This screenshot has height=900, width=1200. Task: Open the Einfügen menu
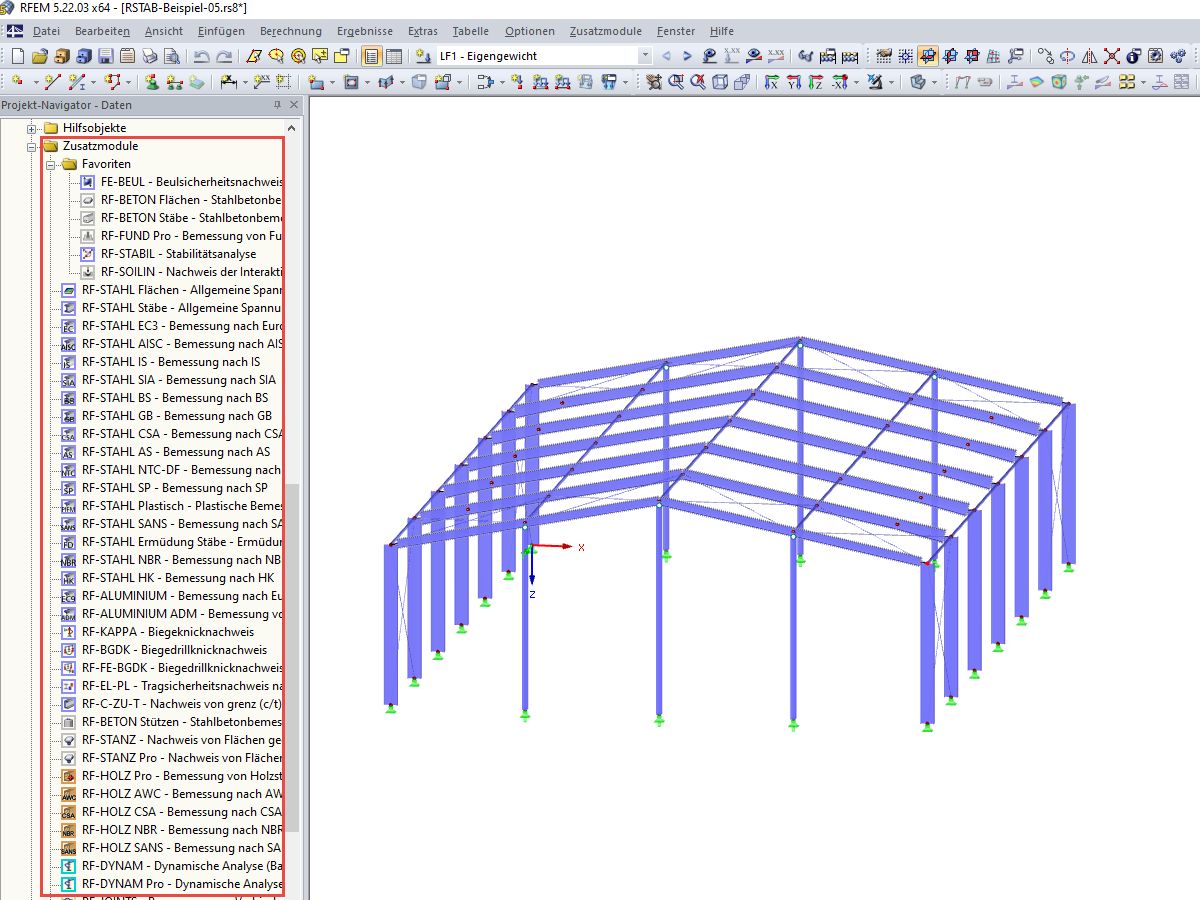tap(221, 31)
